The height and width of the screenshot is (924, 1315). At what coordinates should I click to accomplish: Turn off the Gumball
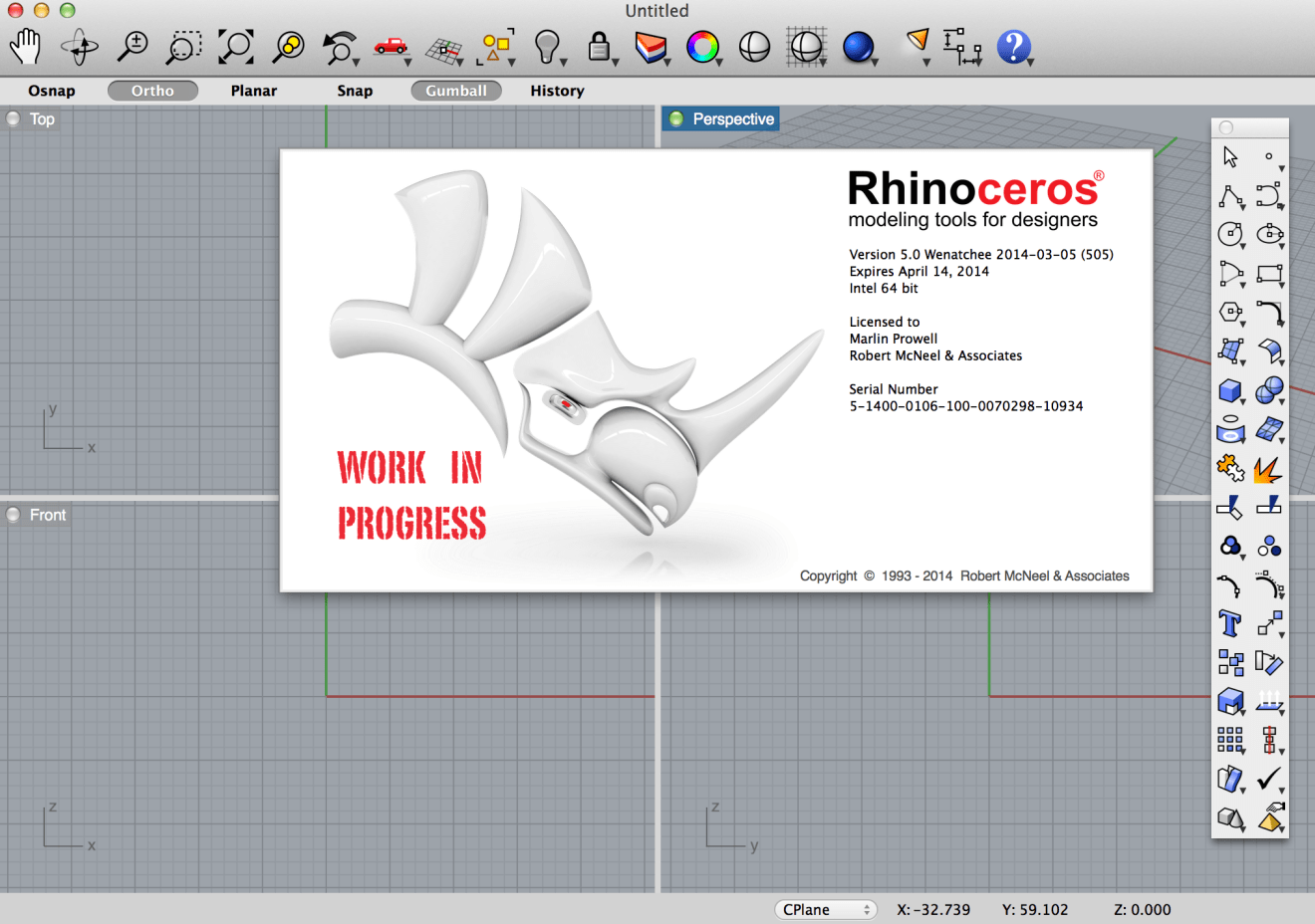(456, 91)
